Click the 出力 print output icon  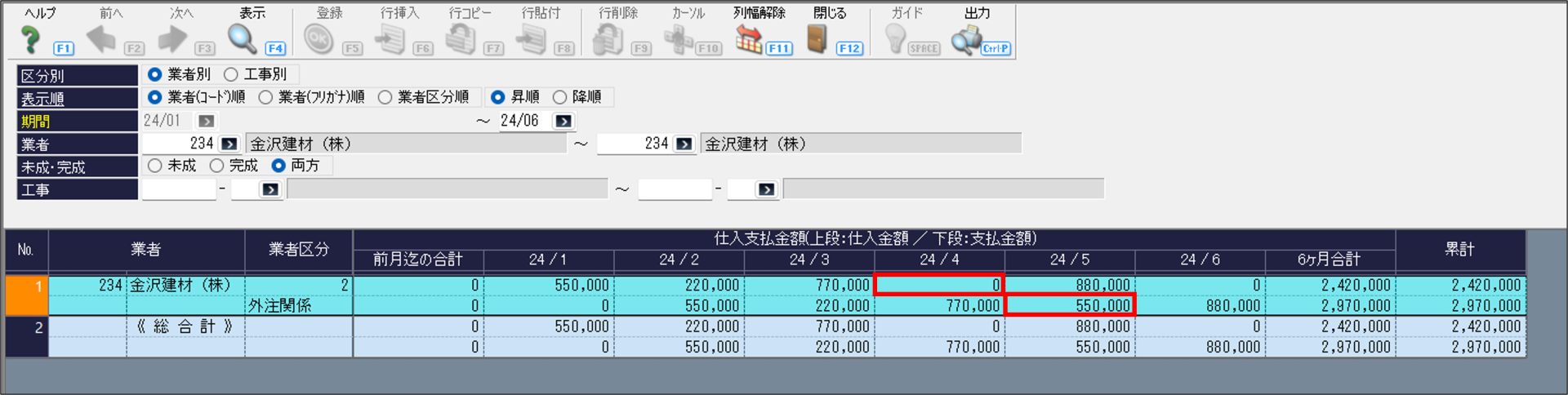(x=967, y=39)
